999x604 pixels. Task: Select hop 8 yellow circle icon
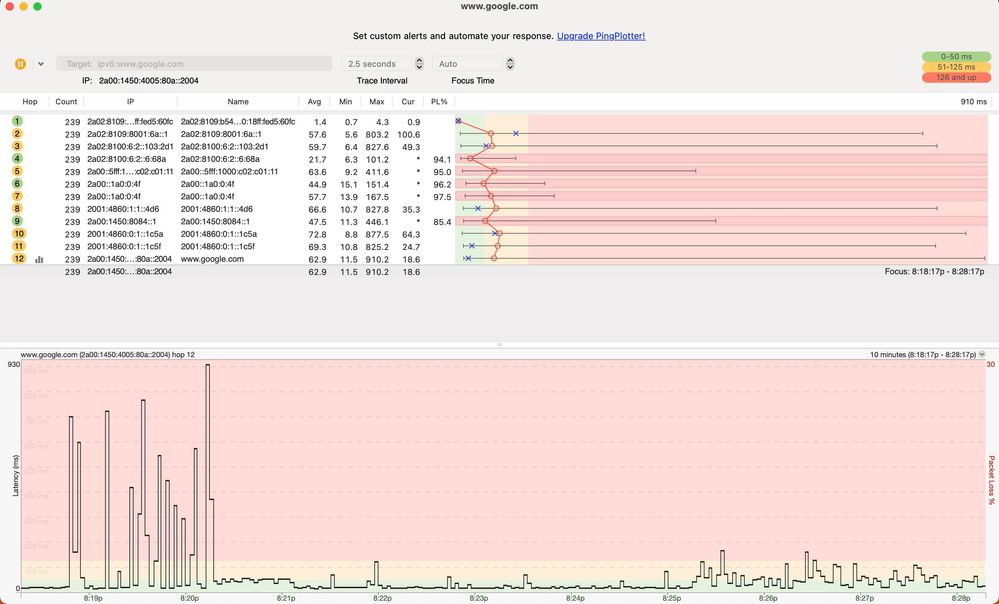(17, 208)
